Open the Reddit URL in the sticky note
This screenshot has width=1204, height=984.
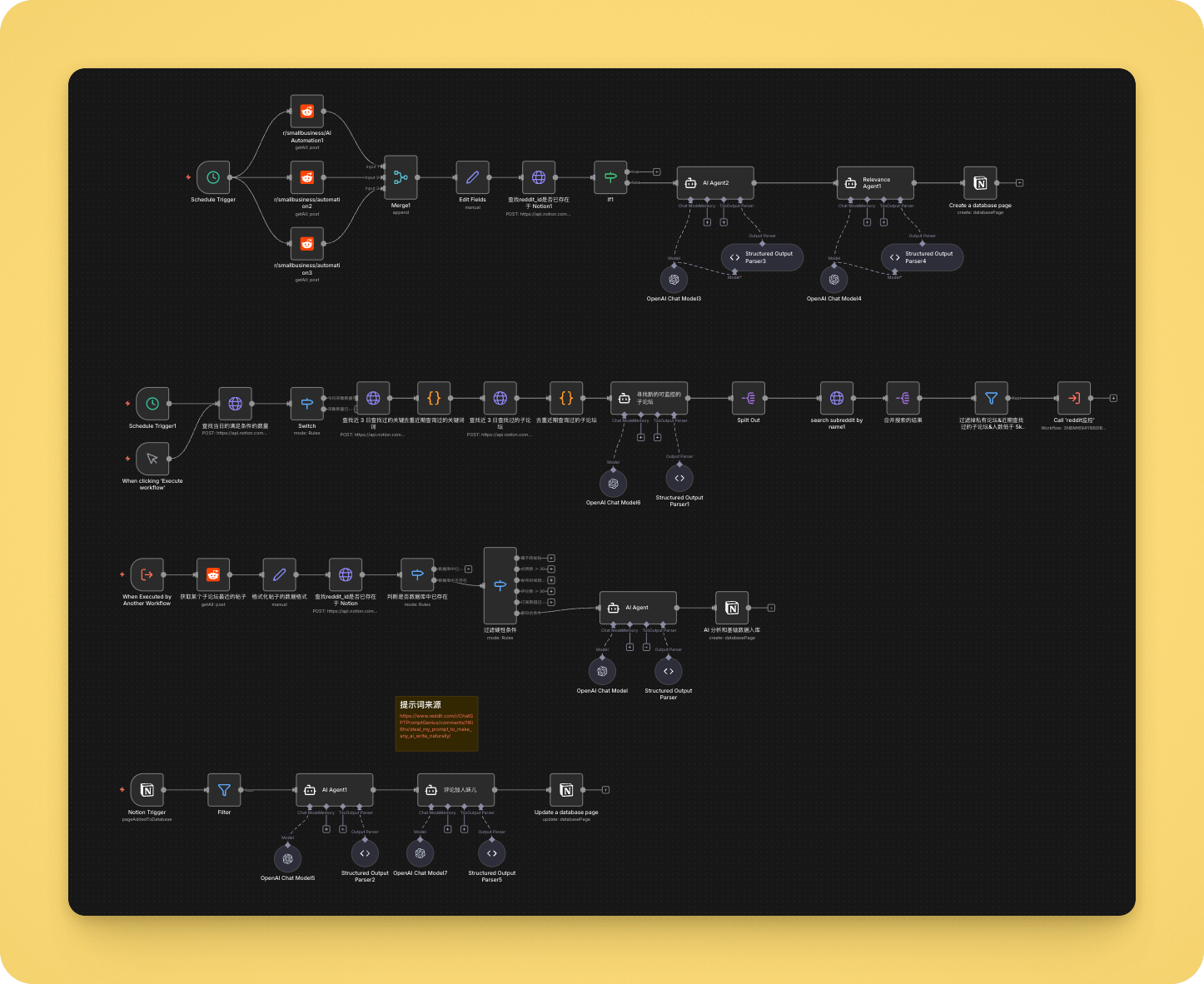(x=435, y=726)
